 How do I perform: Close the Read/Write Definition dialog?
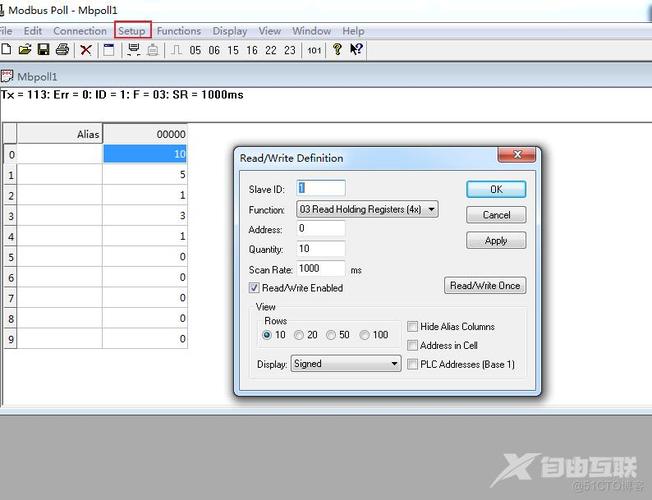coord(517,155)
